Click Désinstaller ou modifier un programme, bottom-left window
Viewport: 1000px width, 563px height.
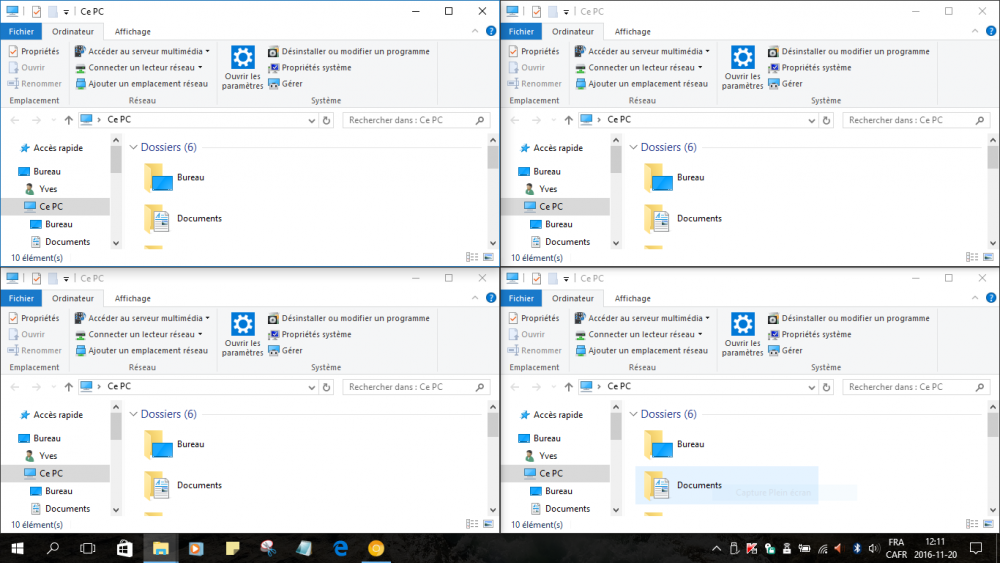(x=349, y=318)
